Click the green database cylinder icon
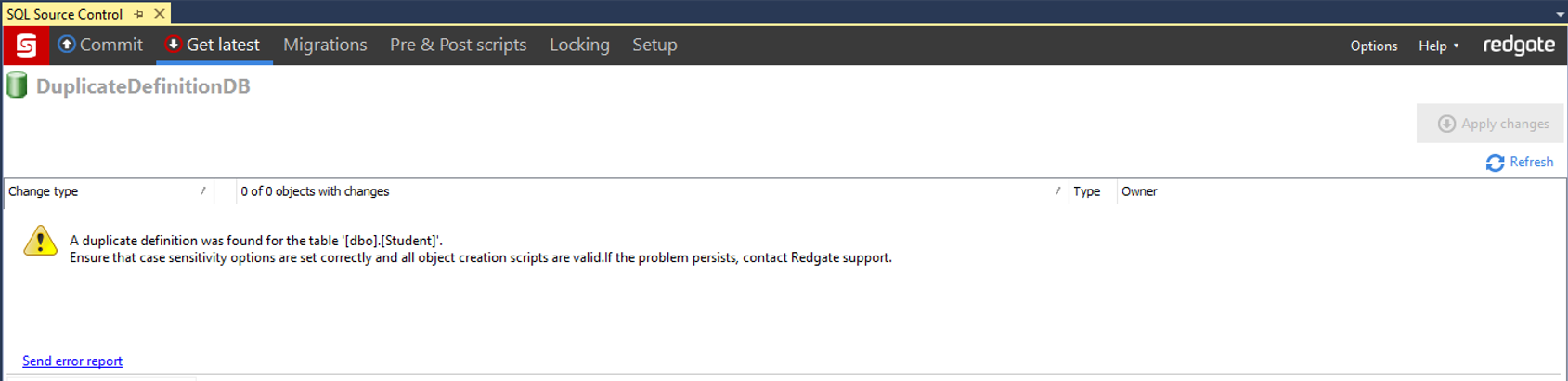Screen dimensions: 1568x381 [x=17, y=86]
